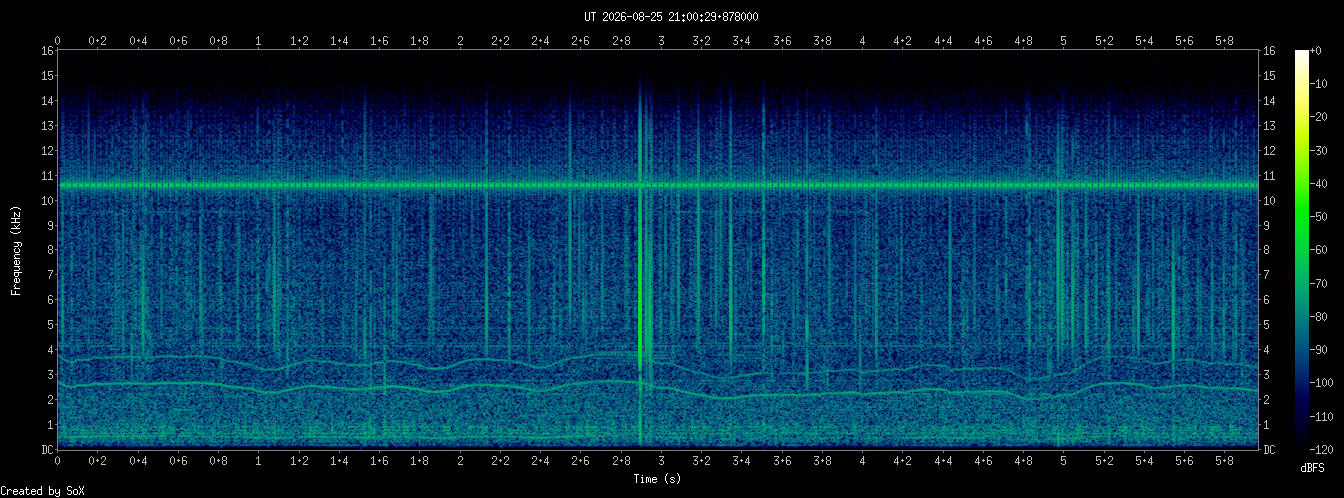Click the 0•2 tick on top axis
This screenshot has width=1344, height=498.
pyautogui.click(x=98, y=41)
